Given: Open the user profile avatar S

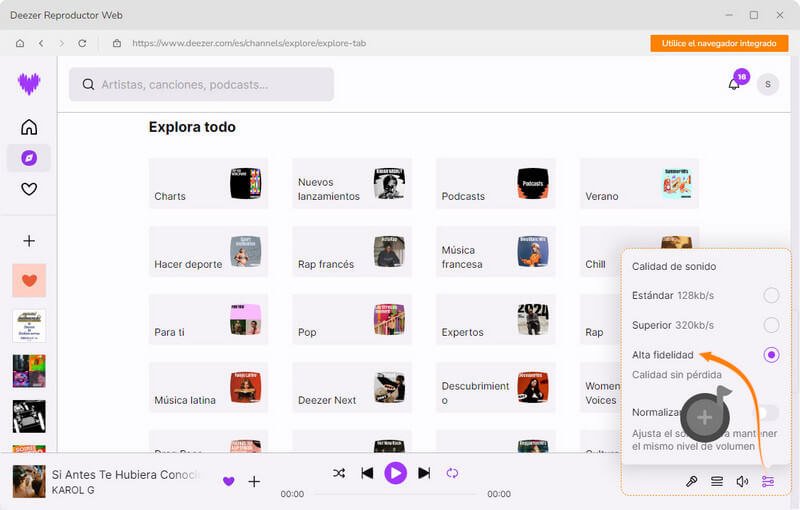Looking at the screenshot, I should click(x=767, y=84).
